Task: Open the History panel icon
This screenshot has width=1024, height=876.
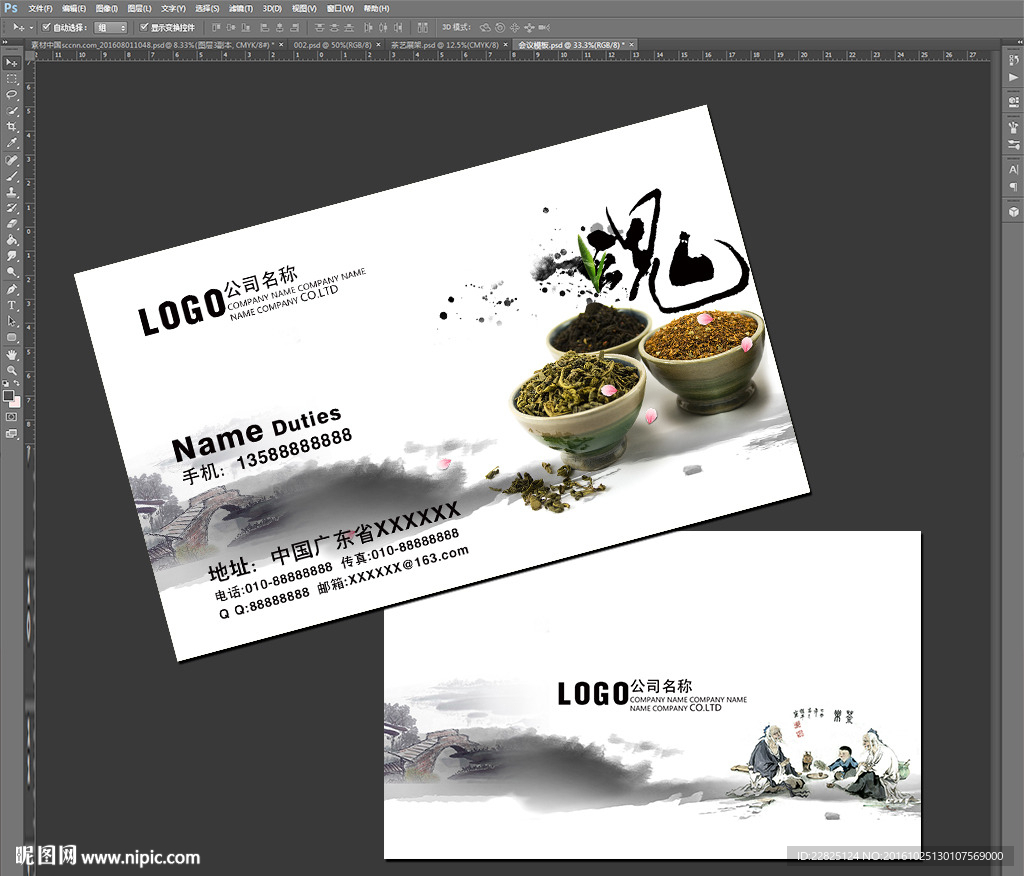Action: 1013,62
